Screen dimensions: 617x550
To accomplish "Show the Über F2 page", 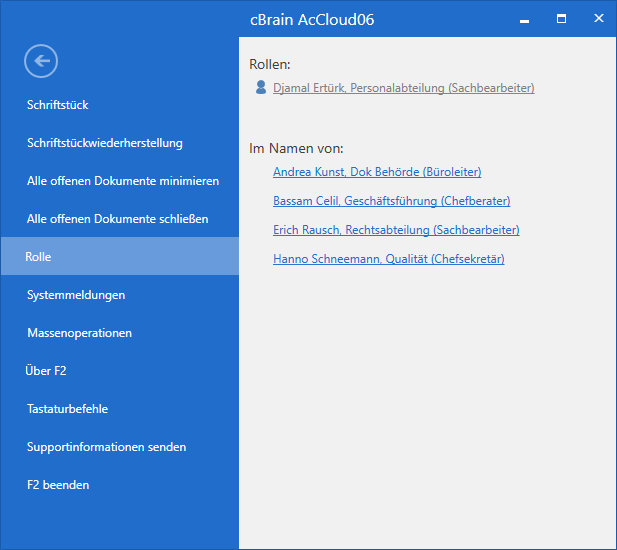I will [x=47, y=371].
